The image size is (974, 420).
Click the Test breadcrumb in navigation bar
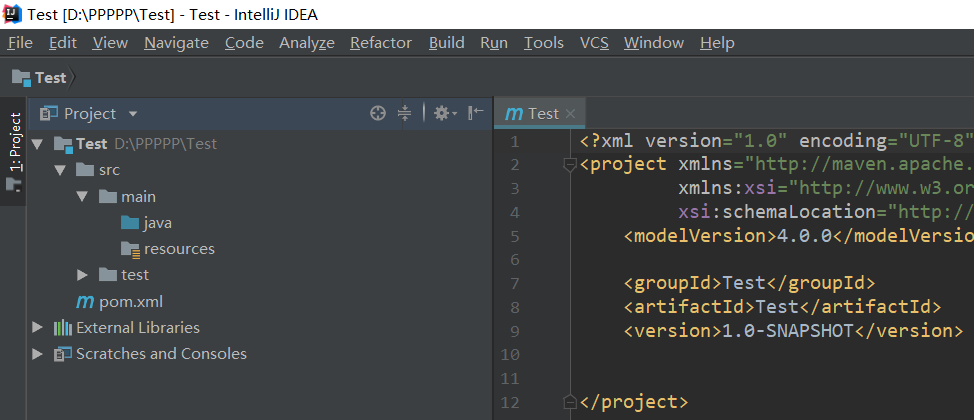click(x=50, y=78)
